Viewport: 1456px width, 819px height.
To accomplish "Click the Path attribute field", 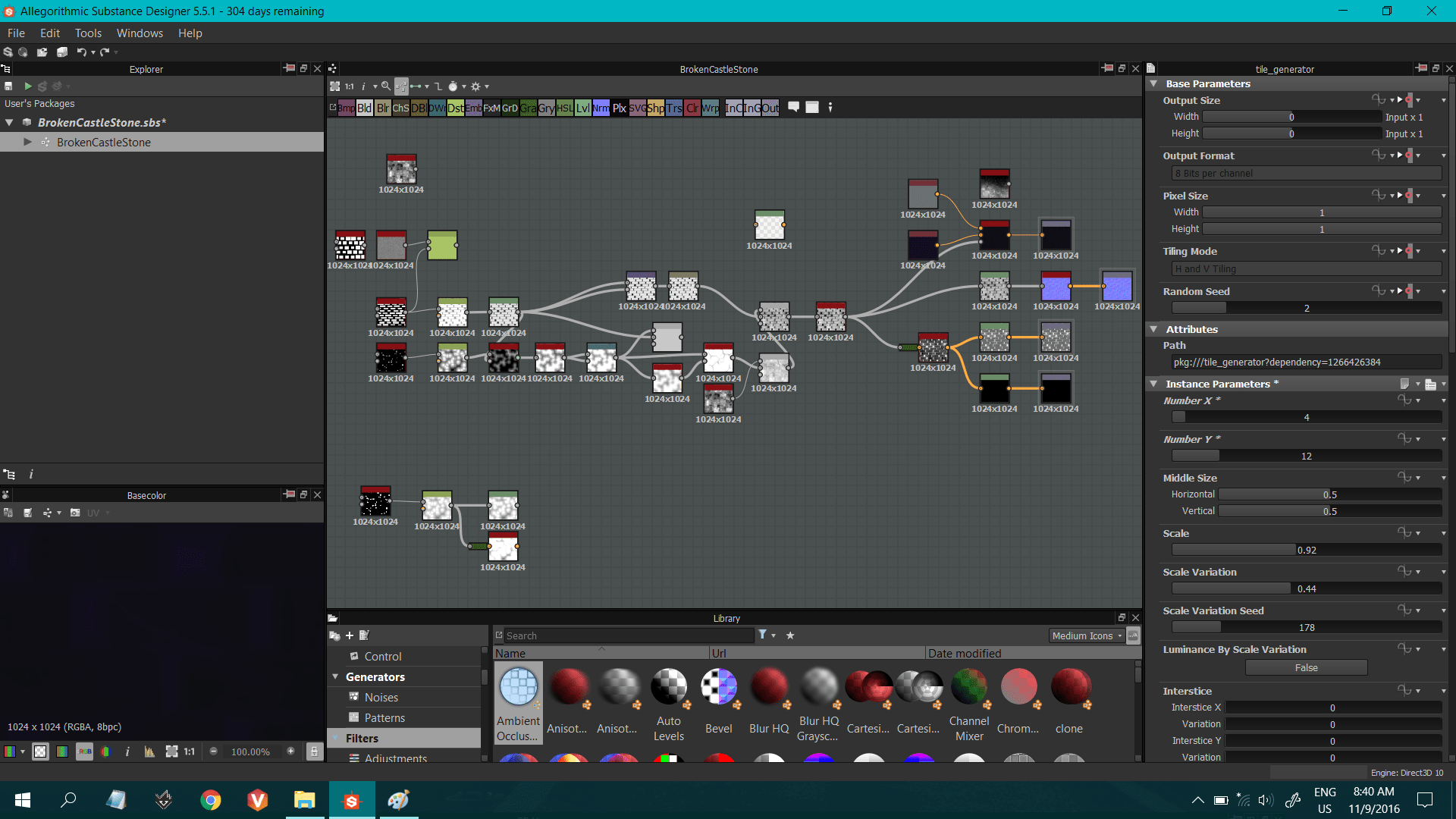I will tap(1306, 362).
